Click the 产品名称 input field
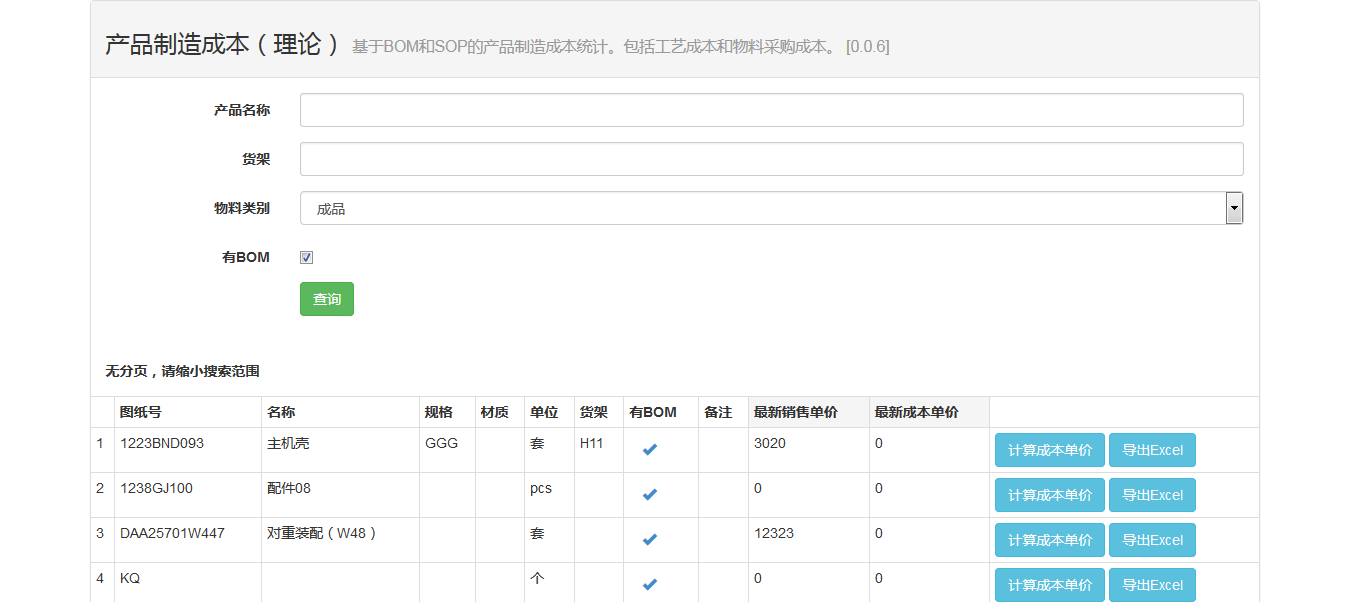Screen dimensions: 1349x602 coord(770,109)
